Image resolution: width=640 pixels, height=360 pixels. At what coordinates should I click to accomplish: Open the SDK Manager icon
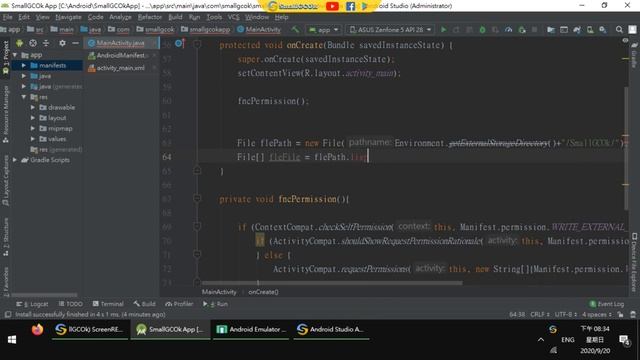point(603,30)
